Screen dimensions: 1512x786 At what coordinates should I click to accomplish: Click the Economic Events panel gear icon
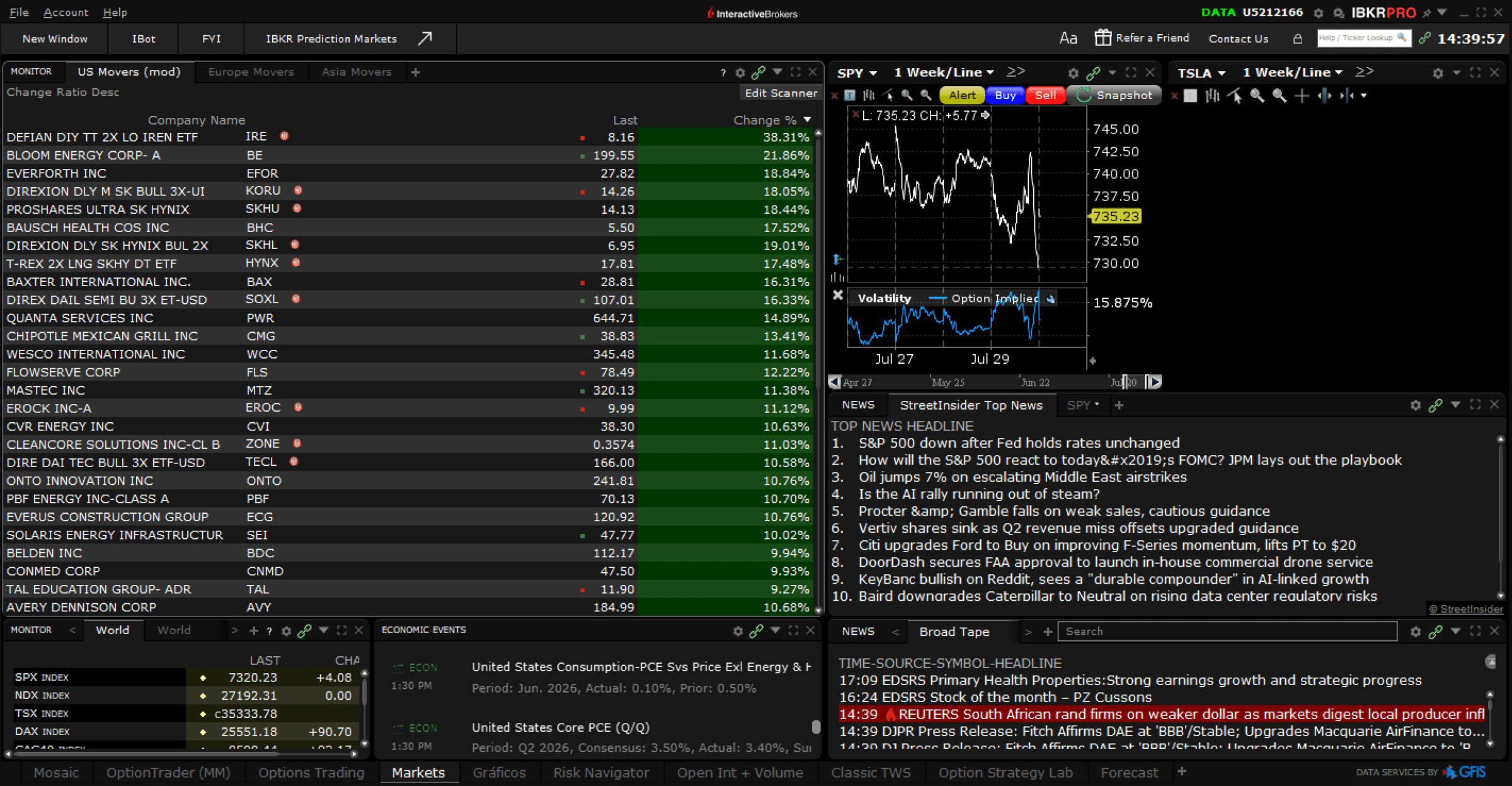tap(738, 630)
